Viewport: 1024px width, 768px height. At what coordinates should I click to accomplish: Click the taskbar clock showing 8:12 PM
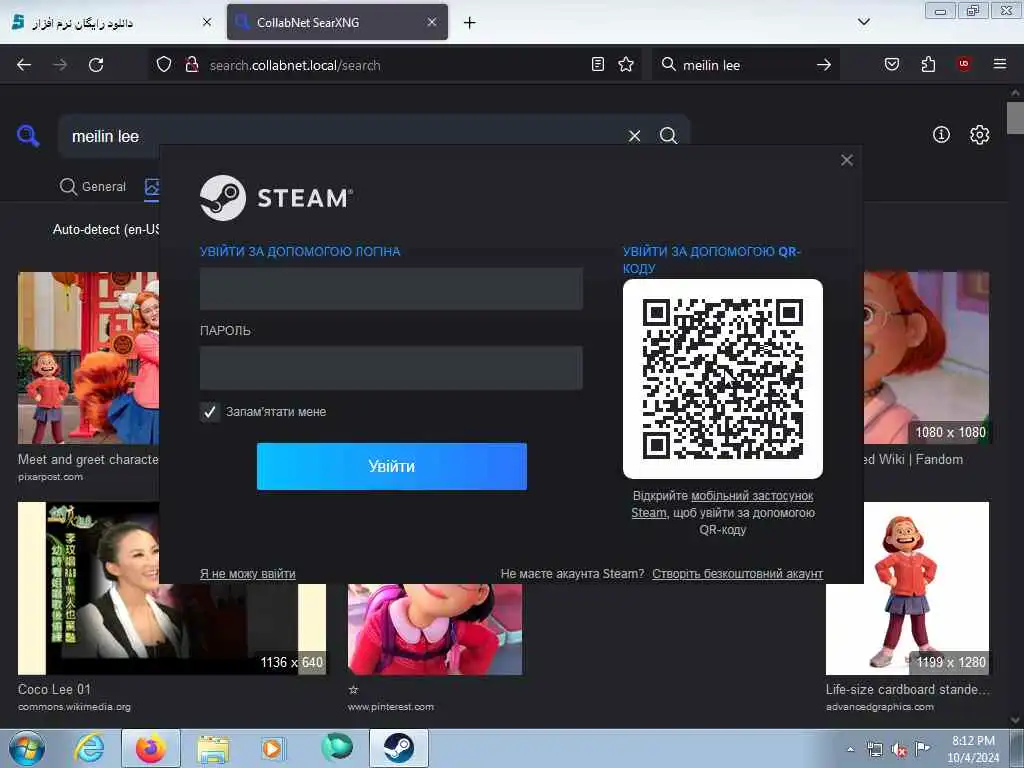973,749
